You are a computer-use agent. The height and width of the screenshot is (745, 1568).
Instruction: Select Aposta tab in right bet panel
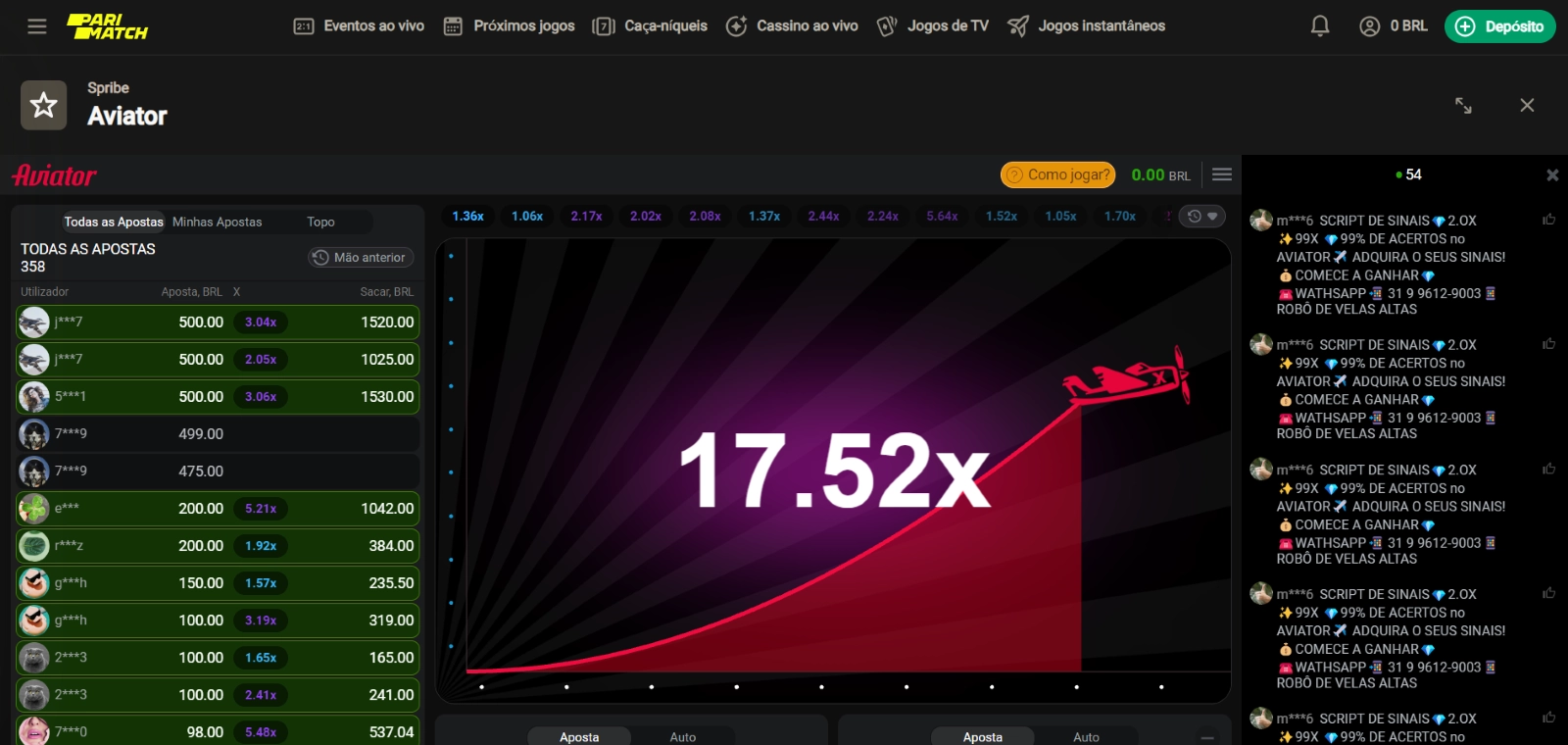[983, 736]
